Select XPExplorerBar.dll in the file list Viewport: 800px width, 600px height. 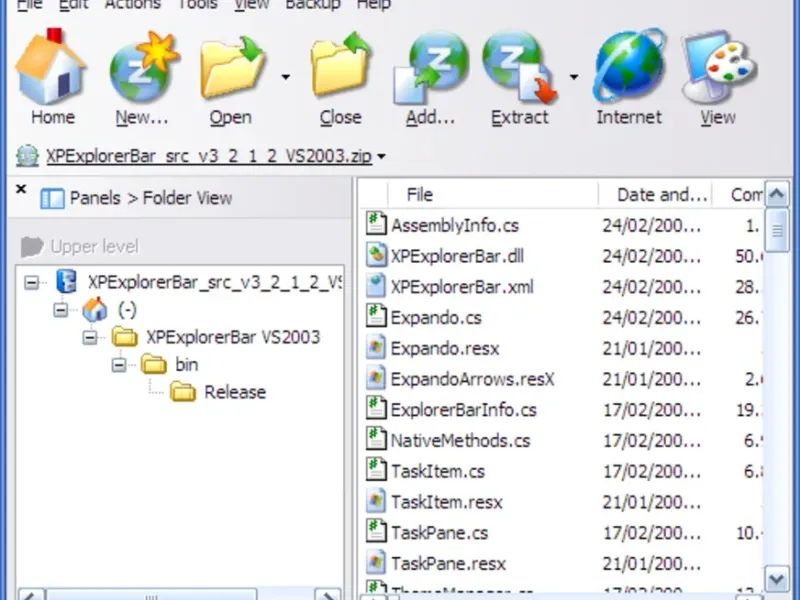coord(457,256)
